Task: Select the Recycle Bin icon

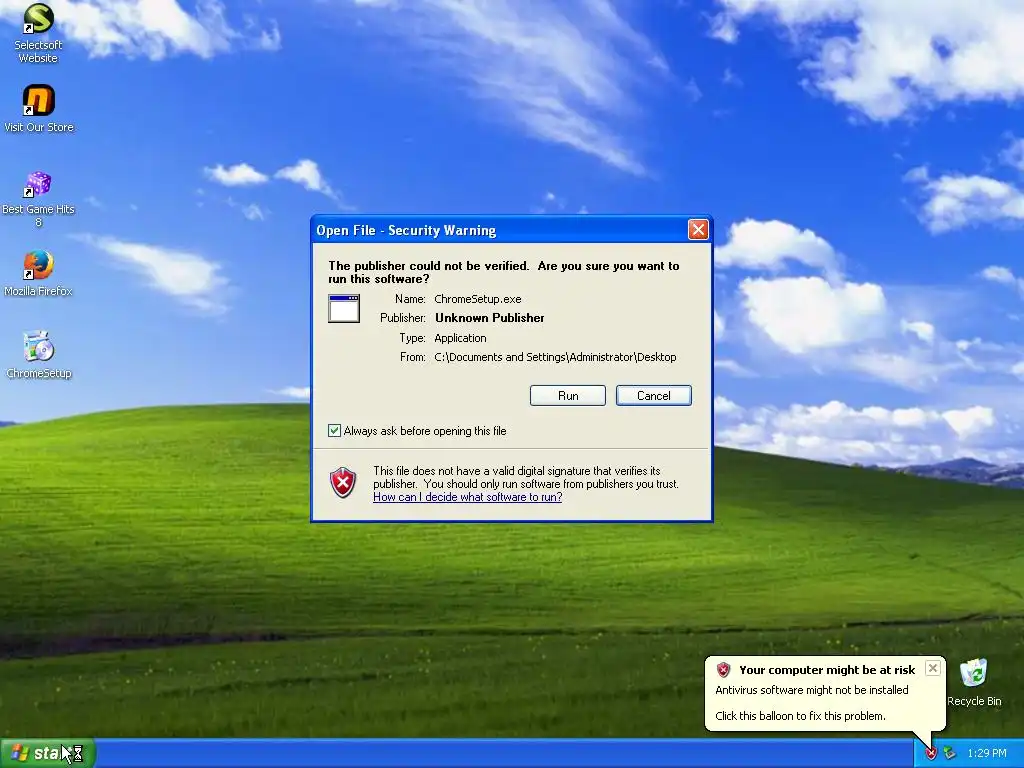Action: point(974,682)
